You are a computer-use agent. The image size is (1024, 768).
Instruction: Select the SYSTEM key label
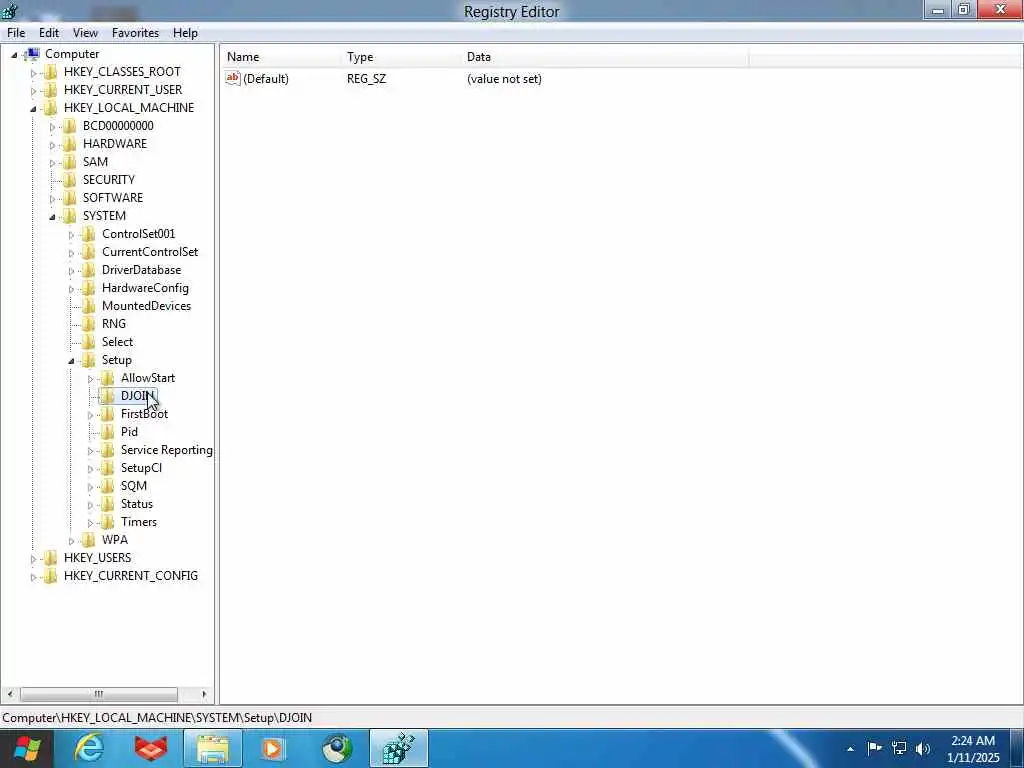pos(104,216)
